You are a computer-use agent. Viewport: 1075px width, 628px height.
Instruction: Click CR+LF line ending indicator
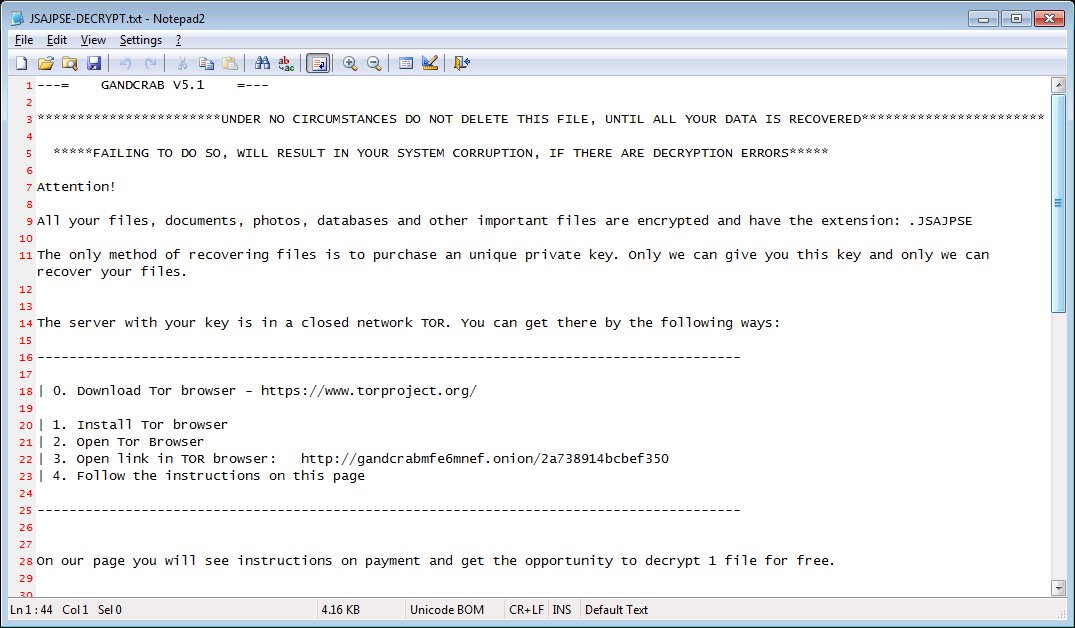(526, 609)
